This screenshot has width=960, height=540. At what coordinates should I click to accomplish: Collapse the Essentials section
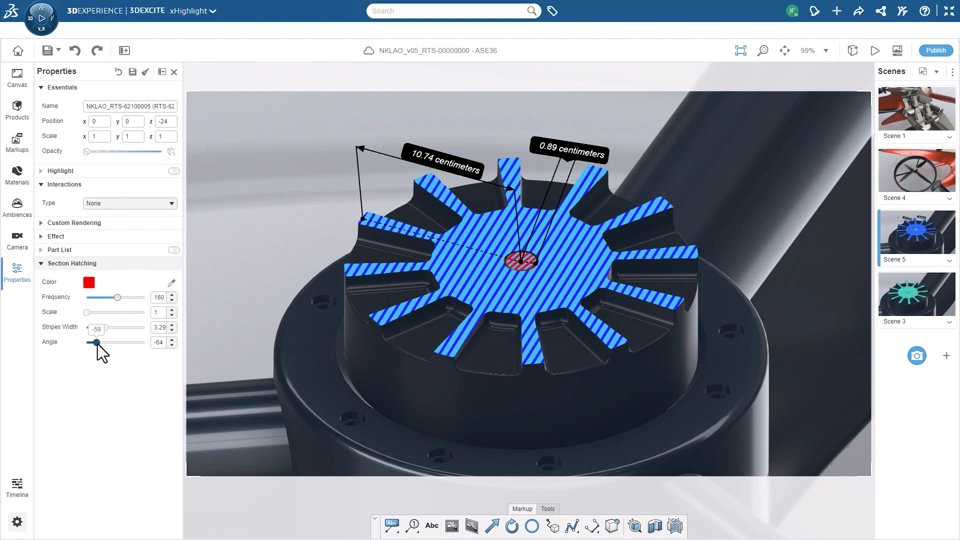click(x=41, y=88)
